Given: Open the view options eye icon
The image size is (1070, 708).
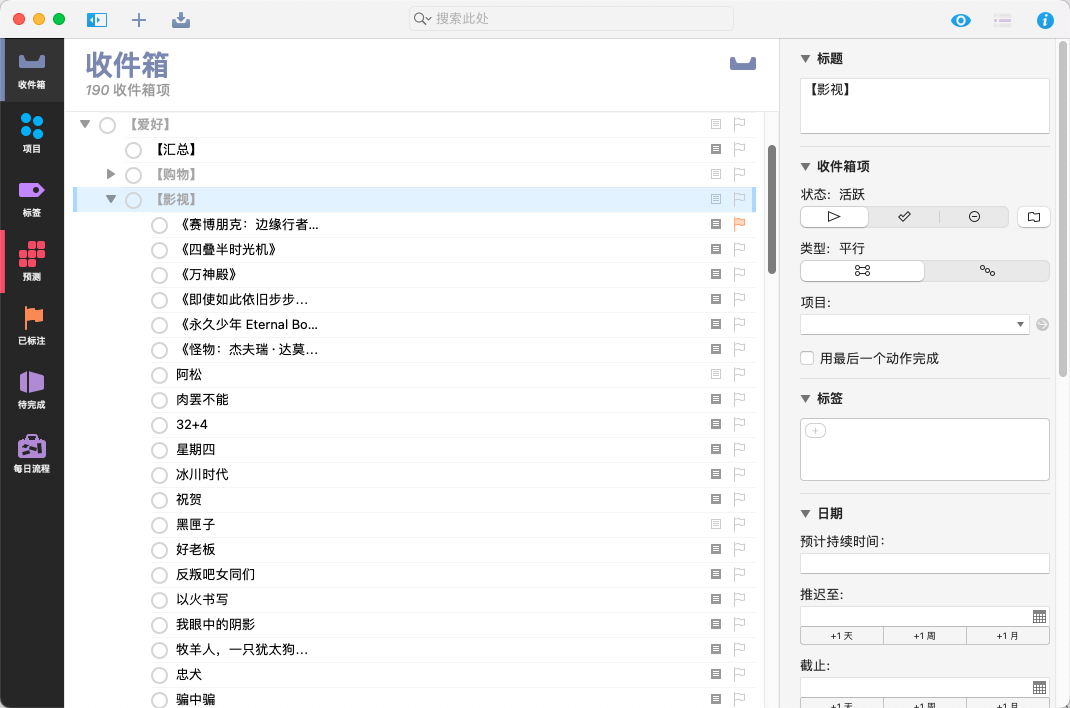Looking at the screenshot, I should [961, 19].
